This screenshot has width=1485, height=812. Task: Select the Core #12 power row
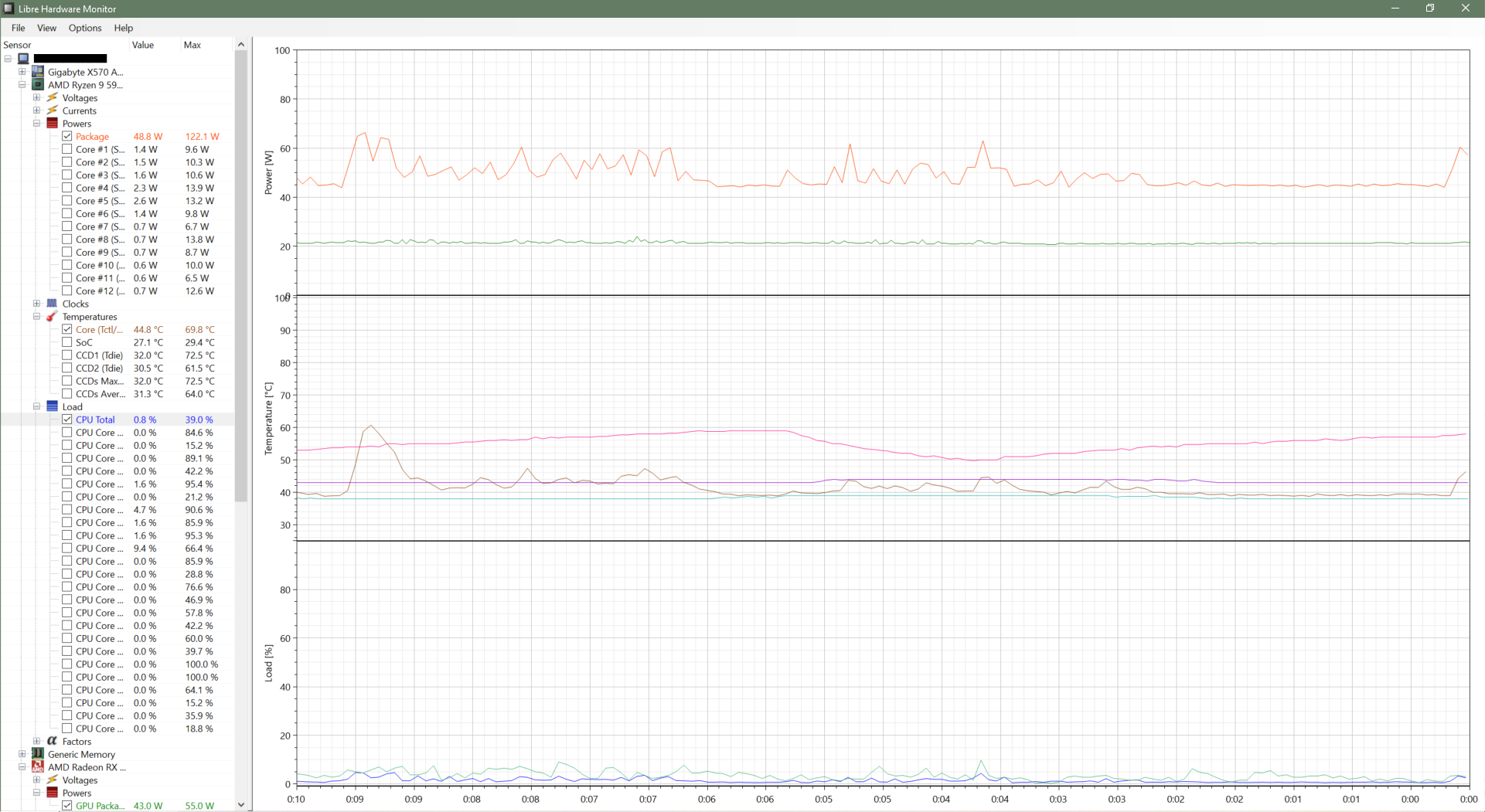[x=117, y=290]
